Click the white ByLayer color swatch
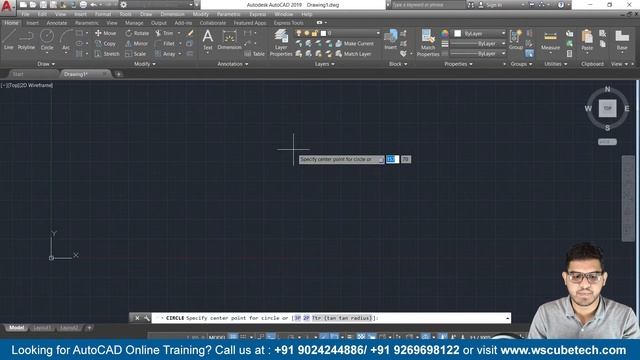Screen dimensions: 640x360 click(458, 33)
